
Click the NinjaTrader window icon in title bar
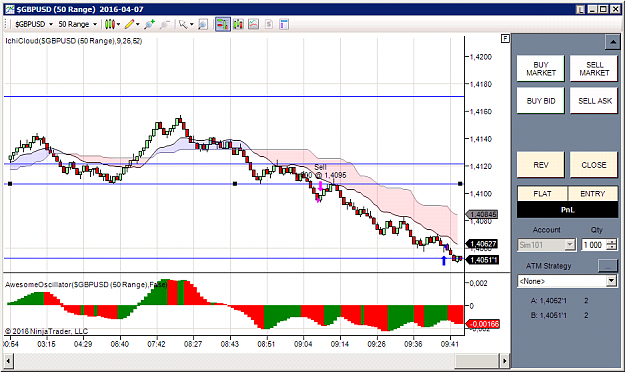click(x=10, y=9)
